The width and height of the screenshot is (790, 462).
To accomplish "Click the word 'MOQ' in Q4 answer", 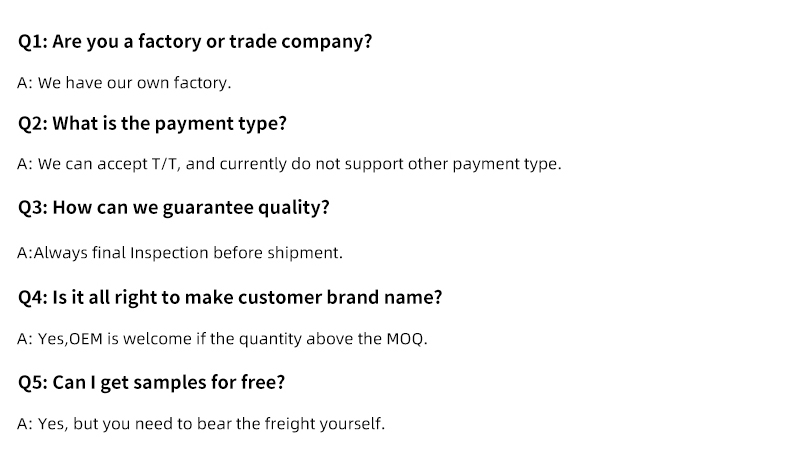I will click(405, 339).
